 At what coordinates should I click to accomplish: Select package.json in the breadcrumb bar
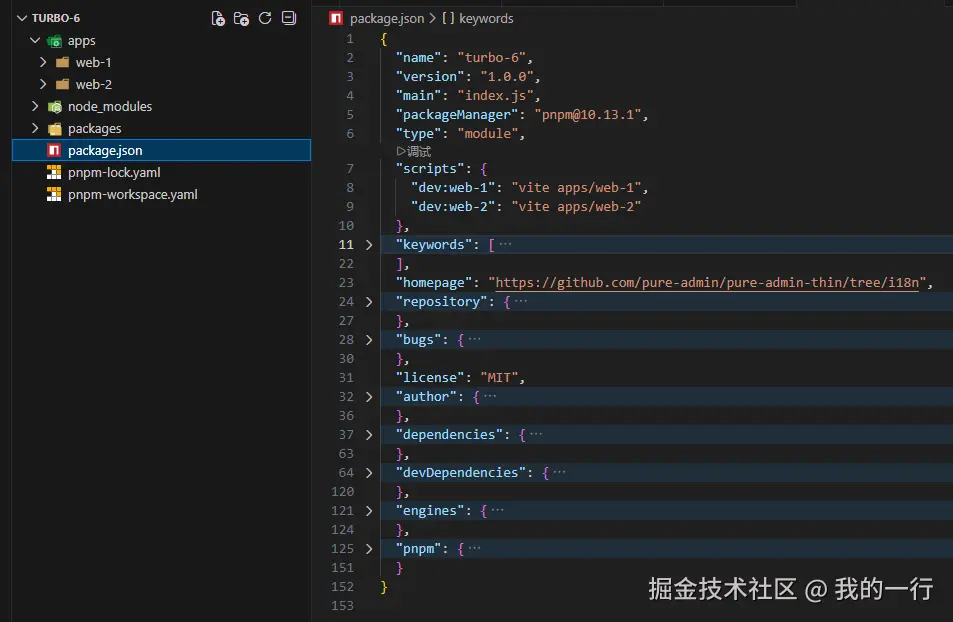click(x=386, y=18)
